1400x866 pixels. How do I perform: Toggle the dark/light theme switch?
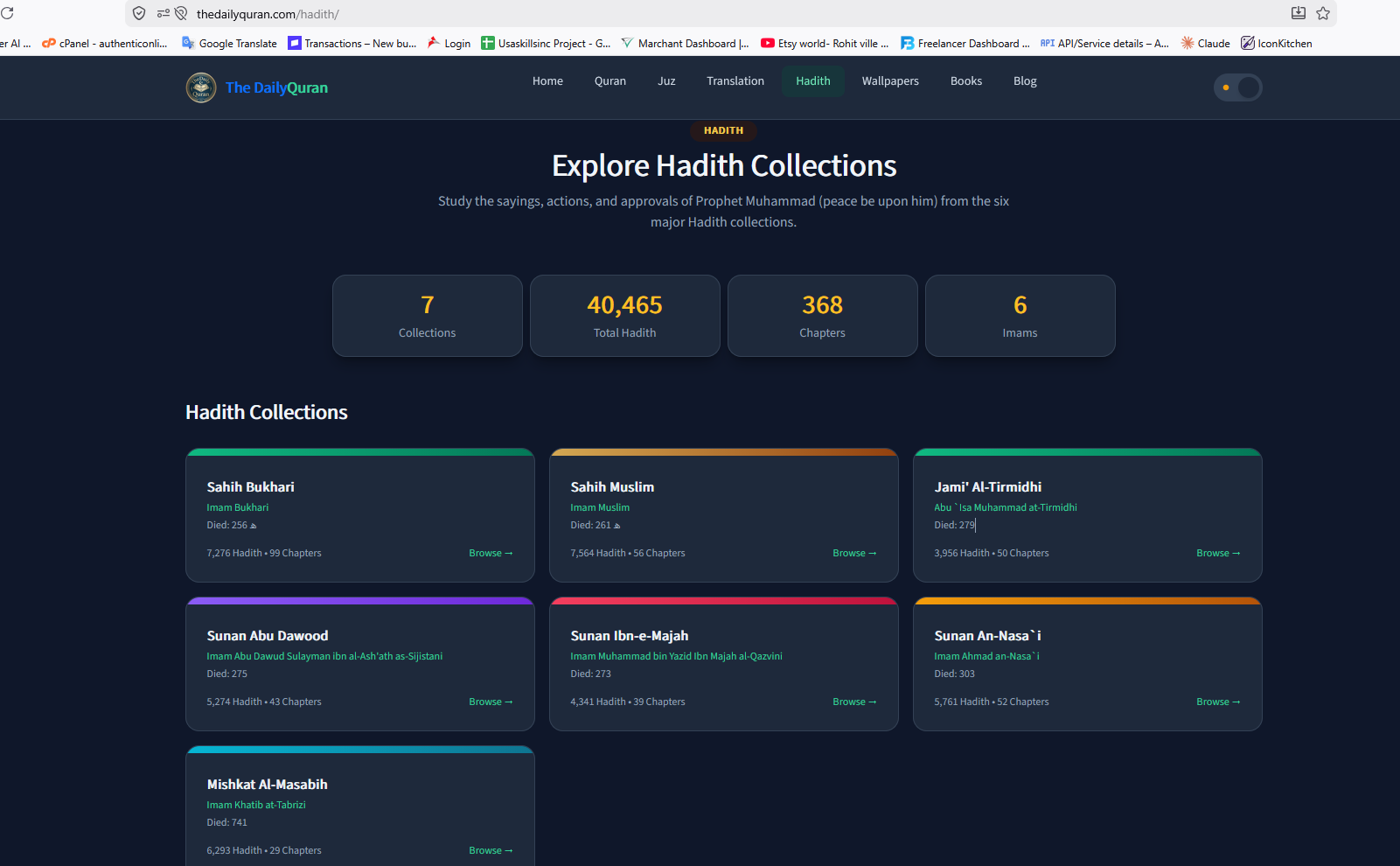pyautogui.click(x=1238, y=87)
